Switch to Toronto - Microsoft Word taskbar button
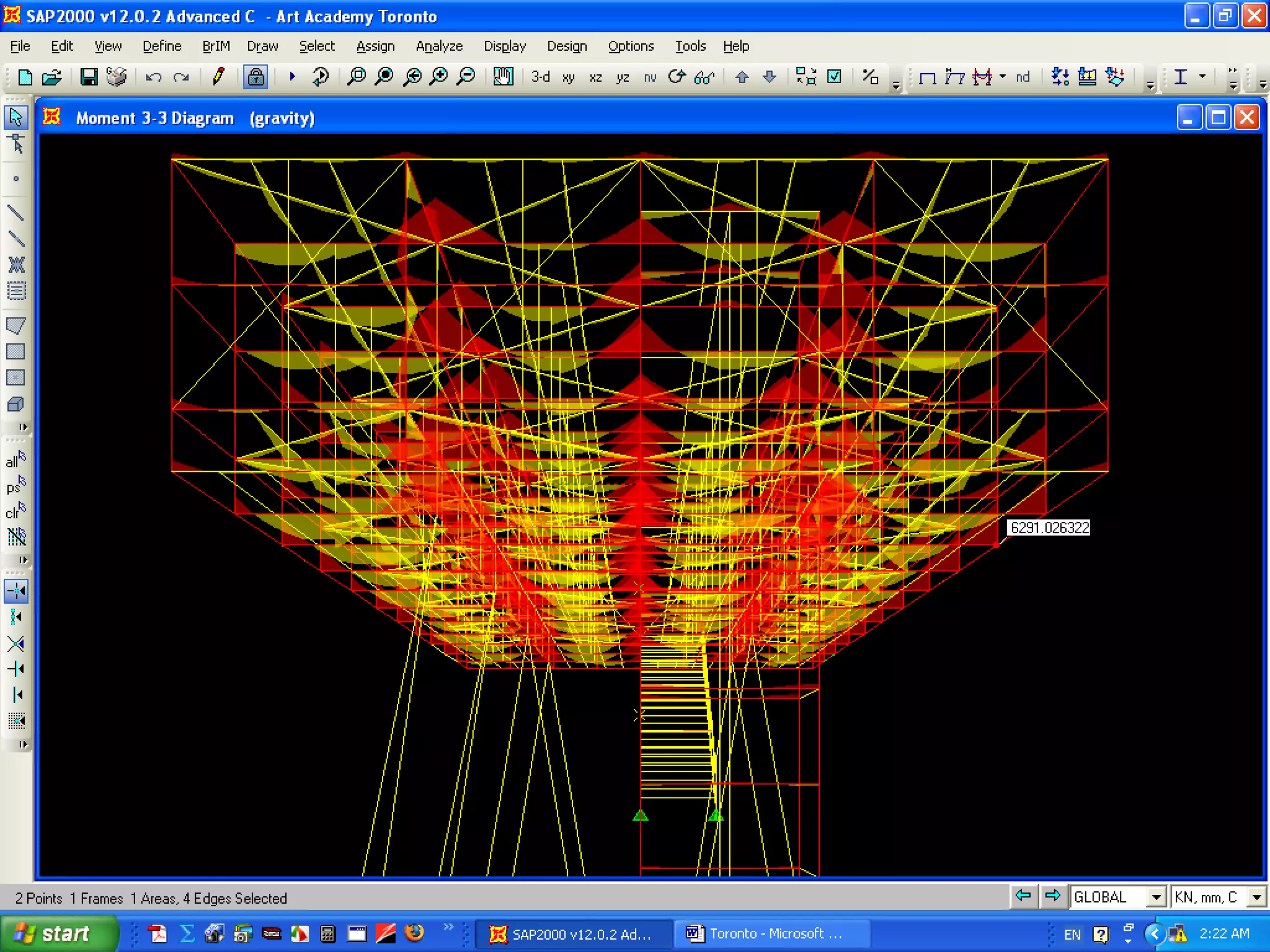Screen dimensions: 1270x952 click(769, 933)
